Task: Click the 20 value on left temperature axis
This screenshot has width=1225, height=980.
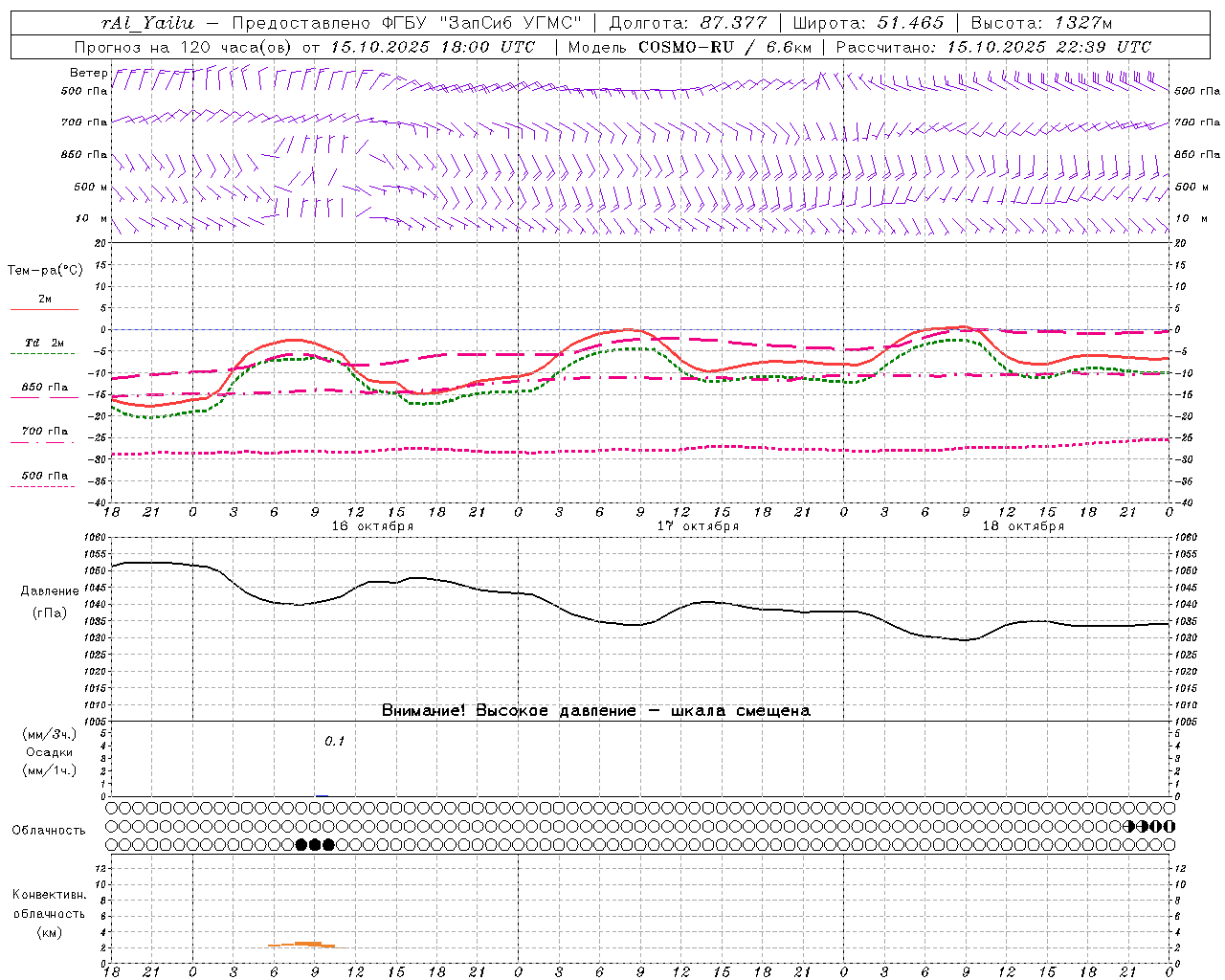Action: coord(100,243)
